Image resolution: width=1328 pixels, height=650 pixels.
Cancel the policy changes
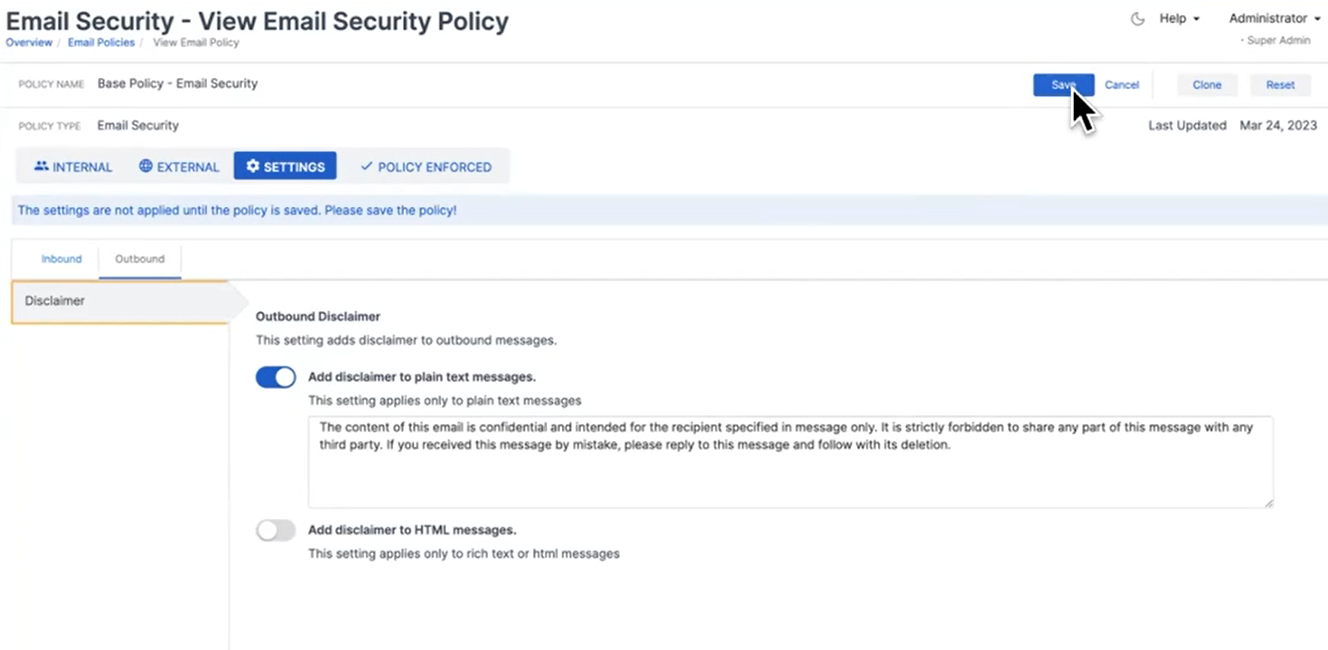(x=1121, y=85)
